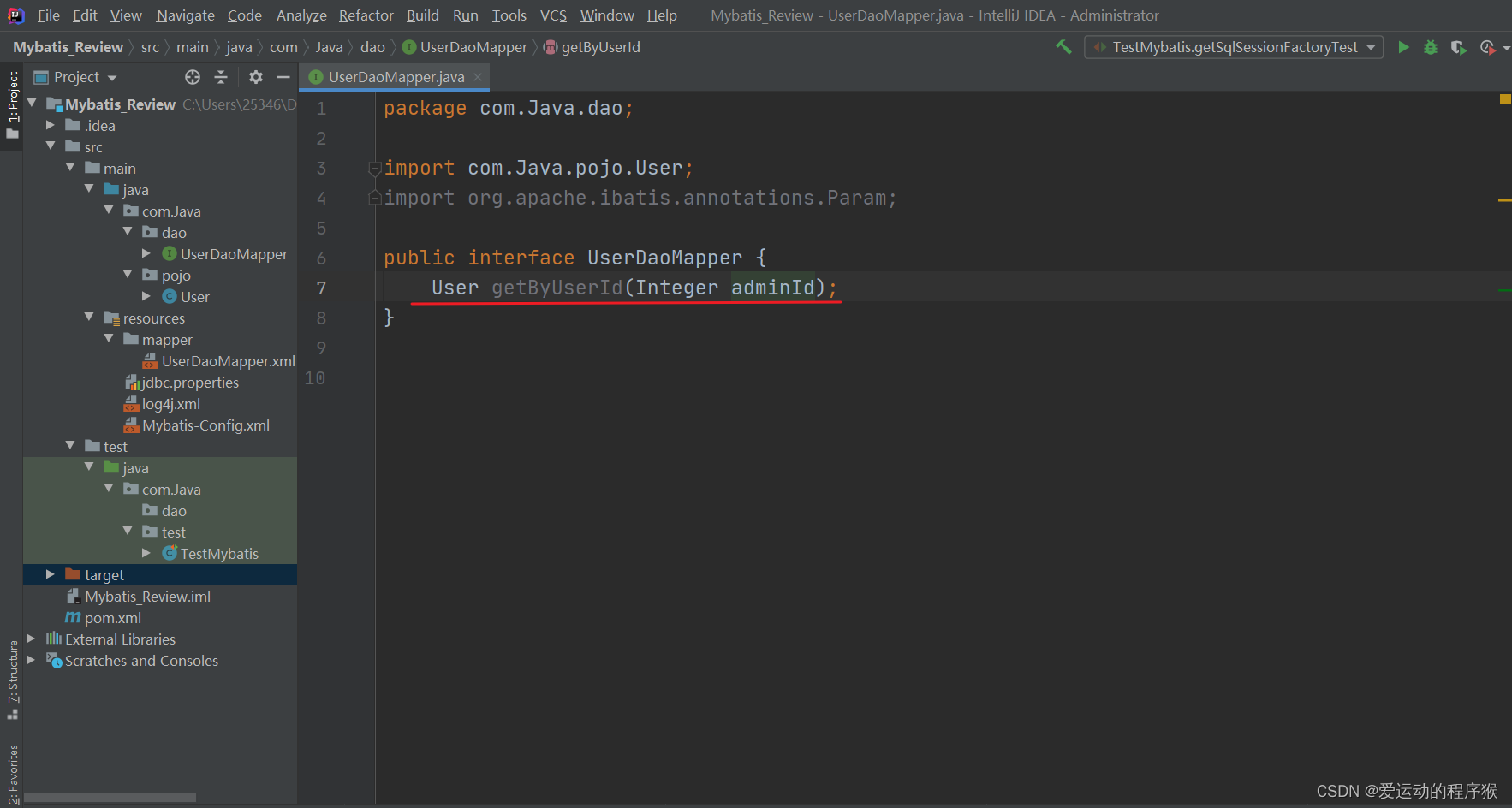Select UserDaoMapper.xml in the mapper folder
This screenshot has height=808, width=1512.
tap(218, 361)
